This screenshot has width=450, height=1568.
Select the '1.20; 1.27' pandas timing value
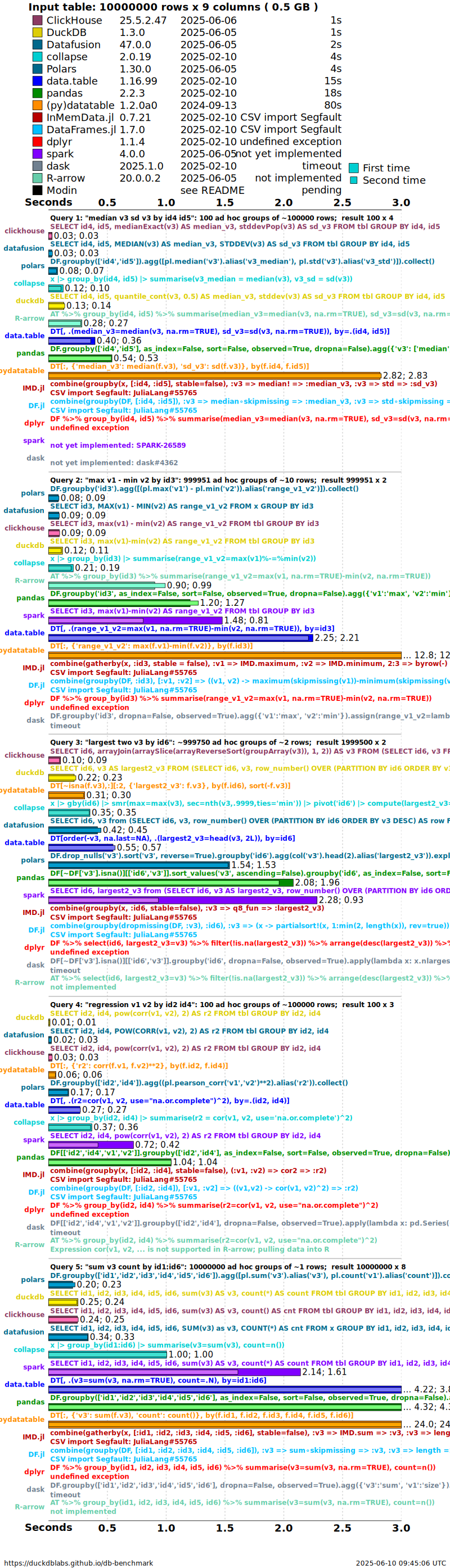[222, 602]
